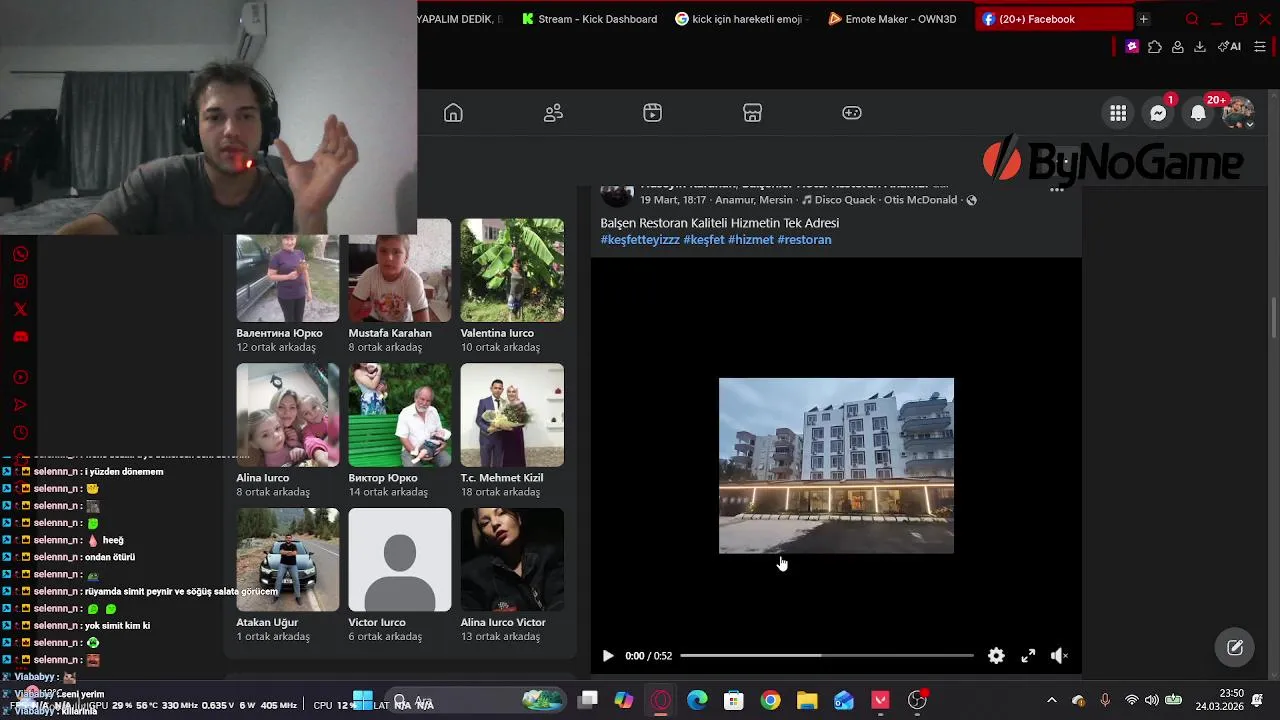Open browser profile account icon
This screenshot has height=720, width=1280.
(1178, 46)
